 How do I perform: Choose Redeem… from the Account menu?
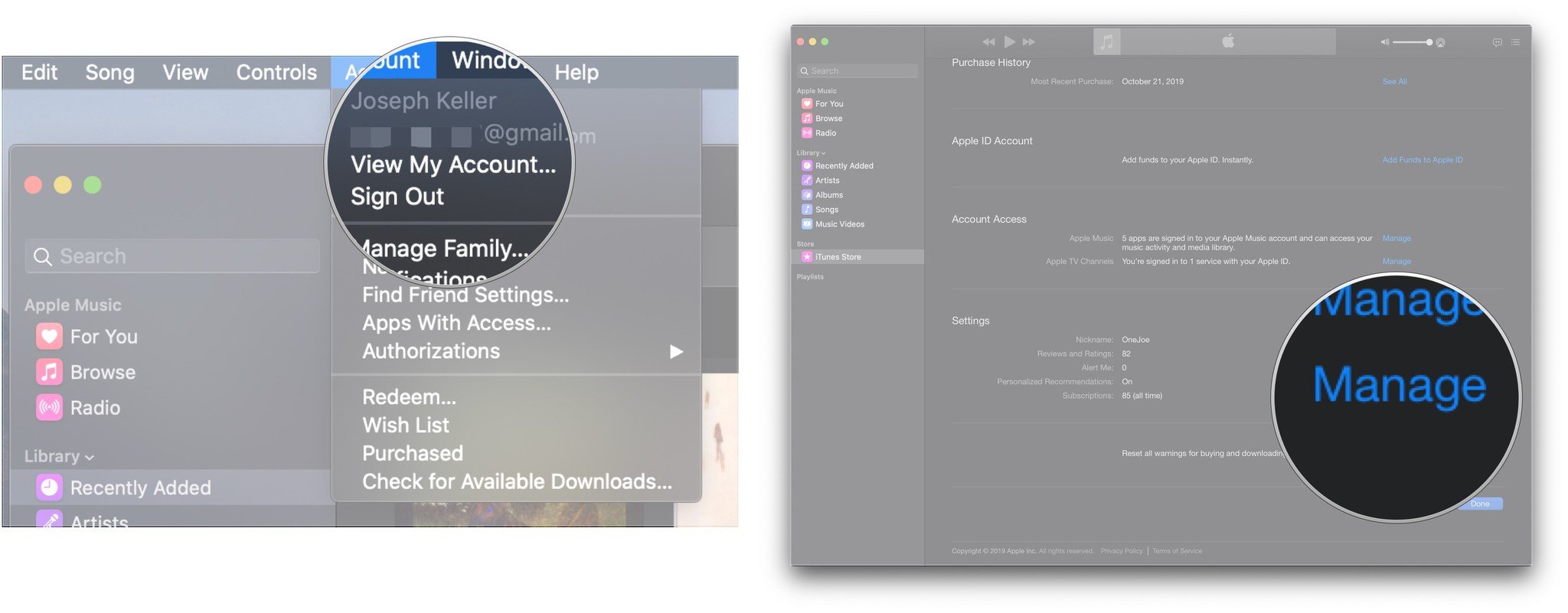(409, 397)
